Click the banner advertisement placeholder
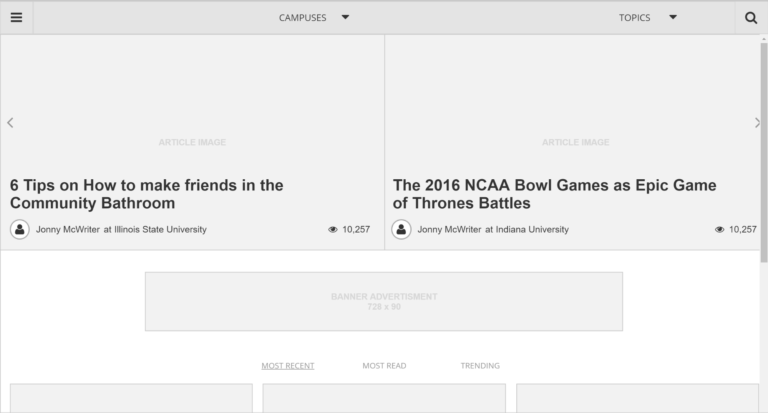The height and width of the screenshot is (413, 768). point(384,301)
